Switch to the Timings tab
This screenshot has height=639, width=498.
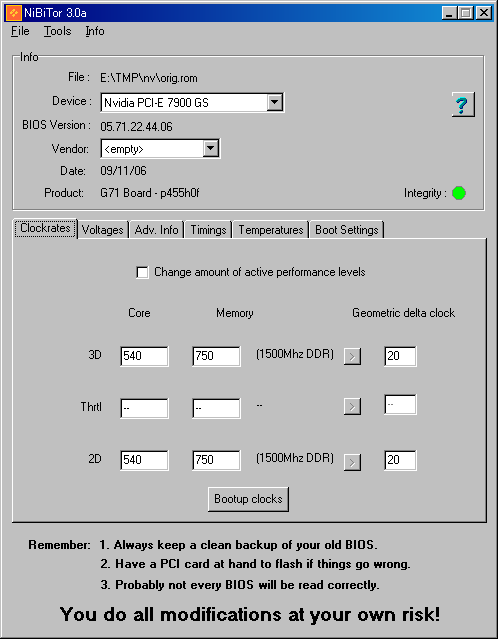click(x=208, y=230)
